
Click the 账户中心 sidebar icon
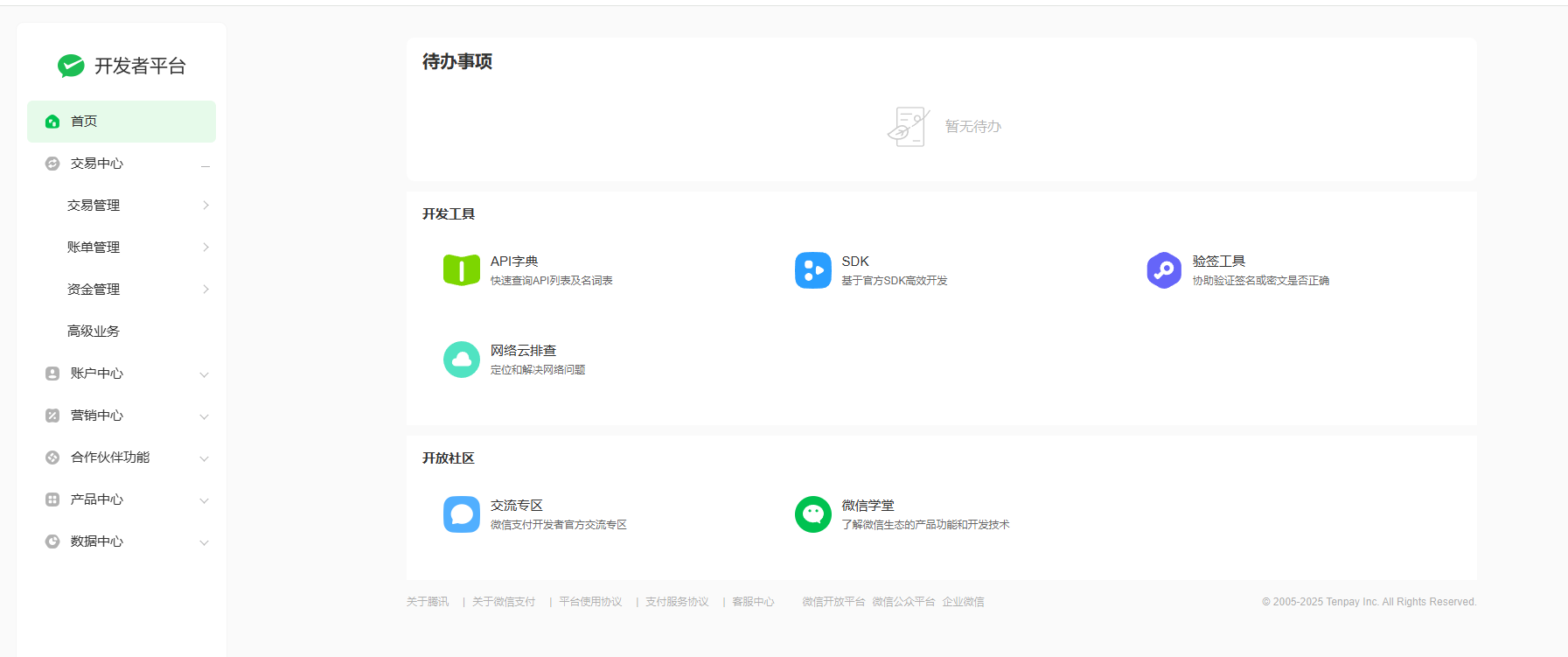coord(52,374)
